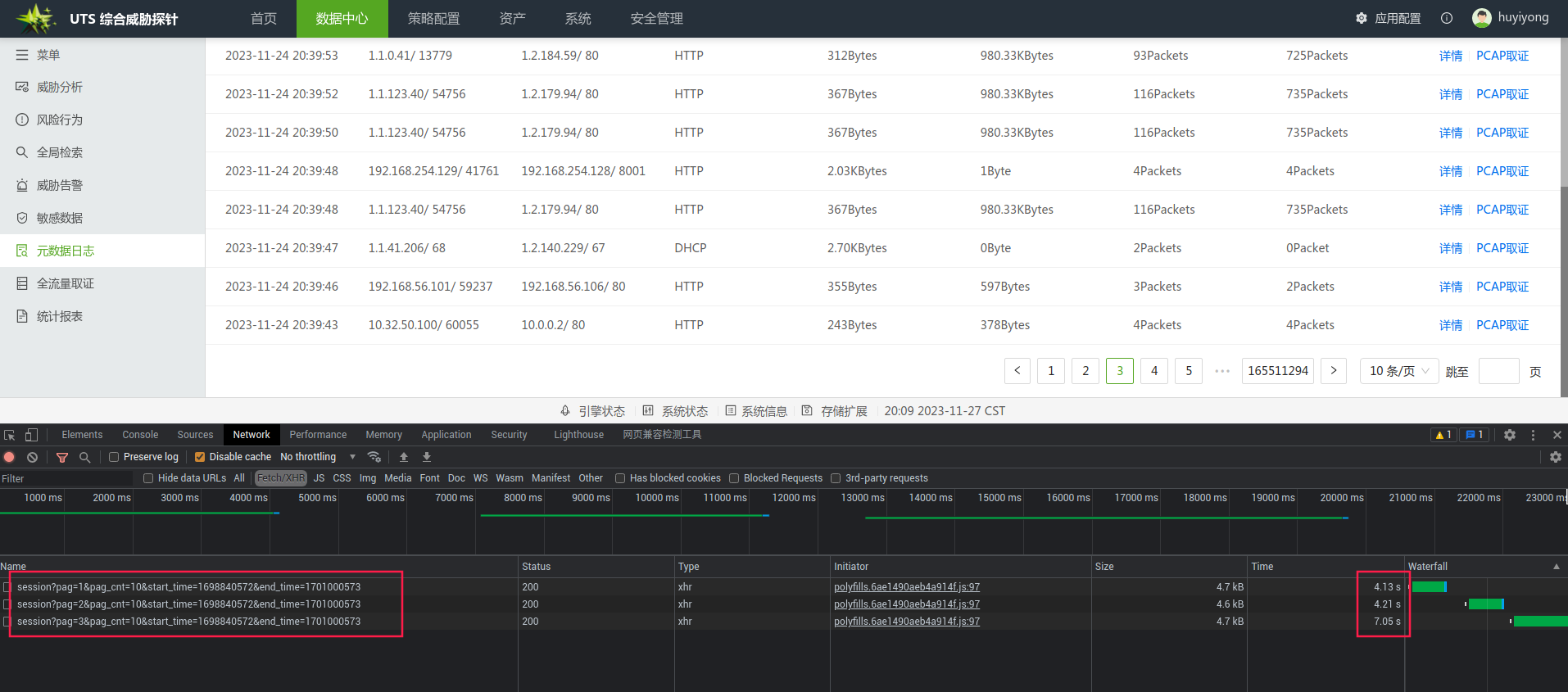Open 详情 for the DHCP row

pos(1451,248)
